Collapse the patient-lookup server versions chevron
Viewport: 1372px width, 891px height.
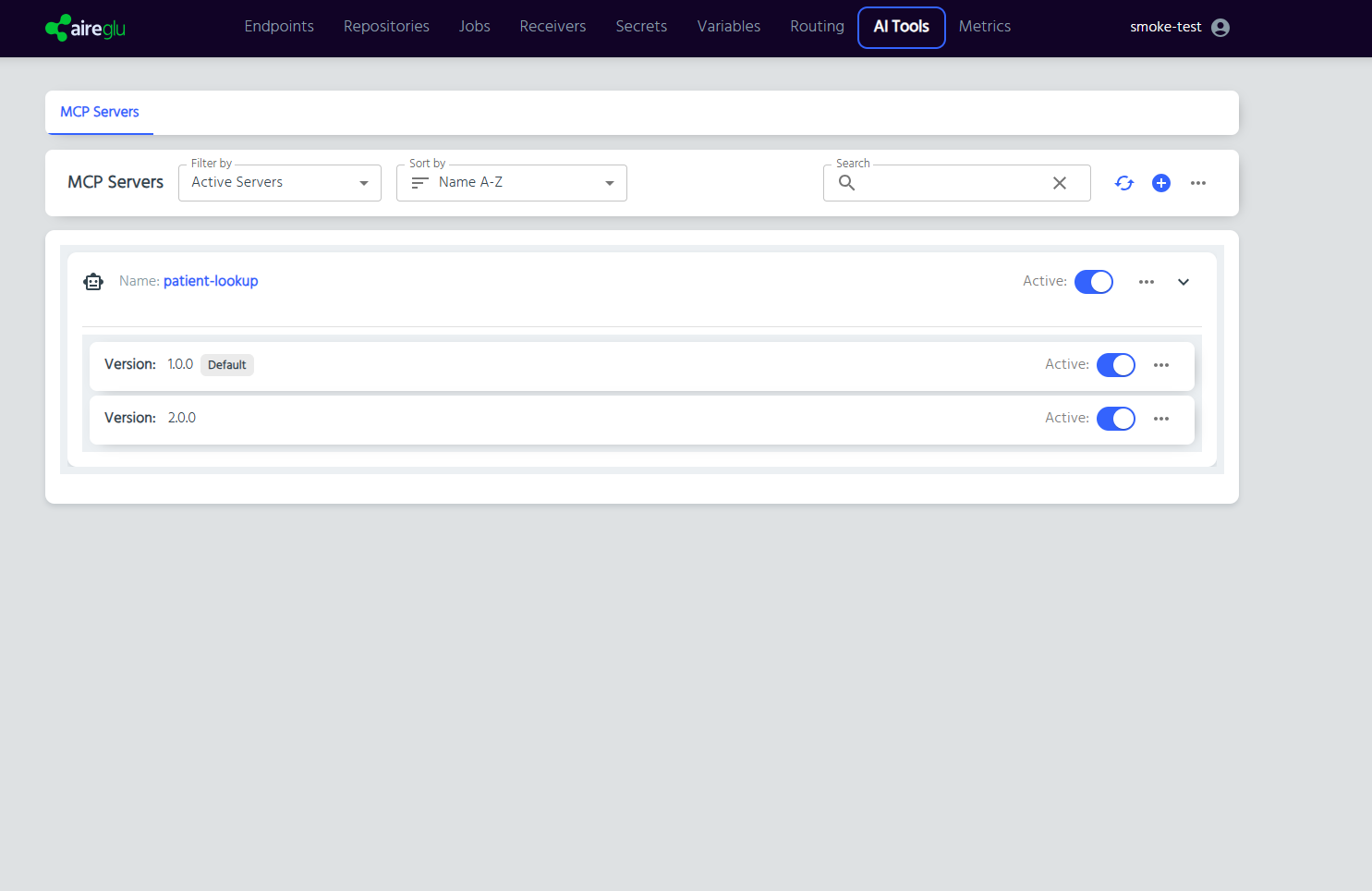point(1184,282)
